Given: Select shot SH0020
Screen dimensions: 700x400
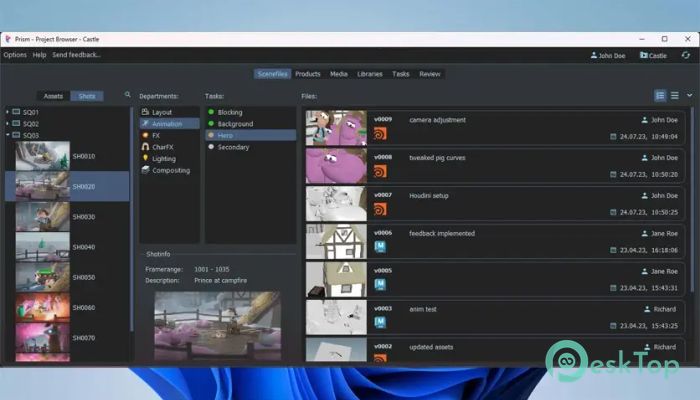Looking at the screenshot, I should [67, 186].
